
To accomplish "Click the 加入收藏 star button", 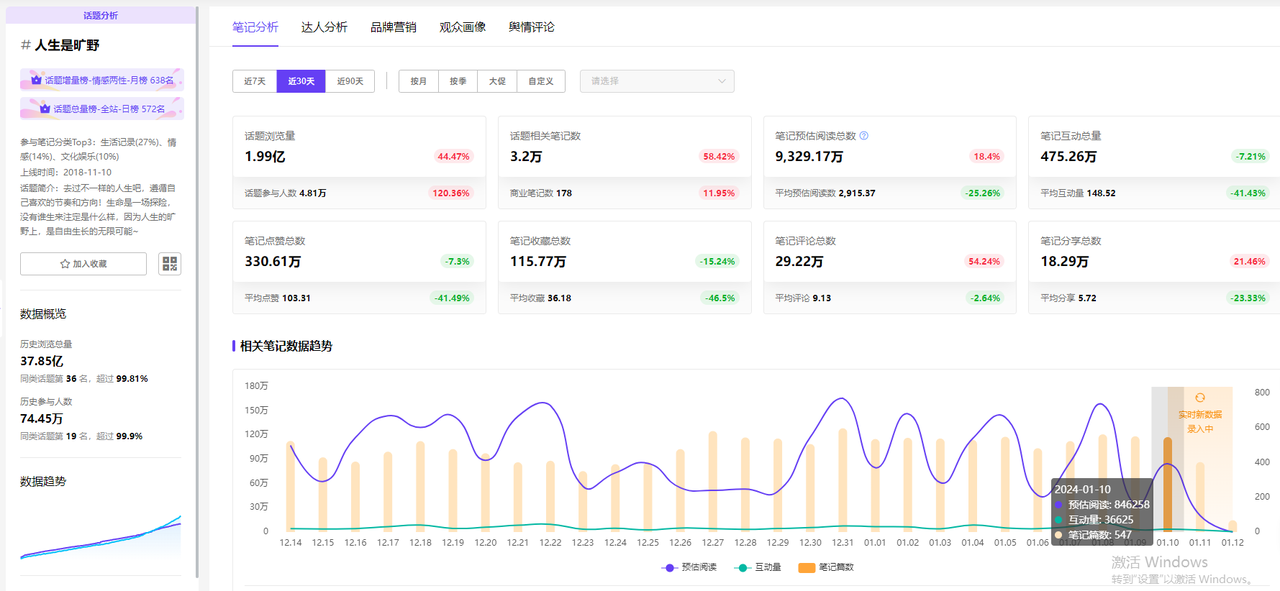I will (83, 264).
